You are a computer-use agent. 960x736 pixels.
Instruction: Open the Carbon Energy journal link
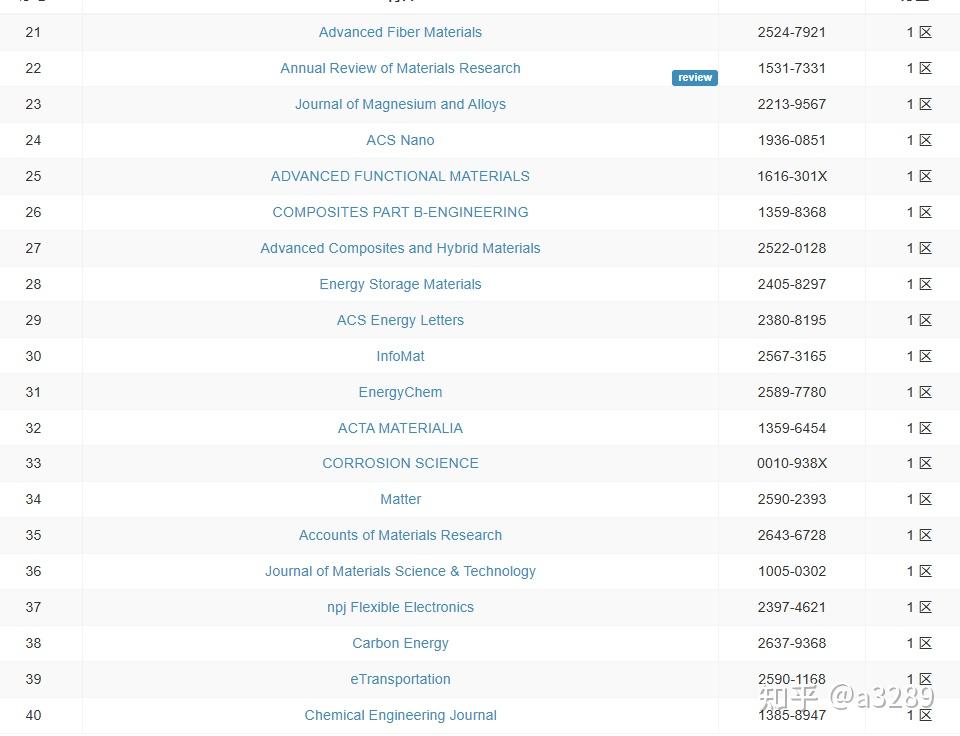pyautogui.click(x=400, y=644)
